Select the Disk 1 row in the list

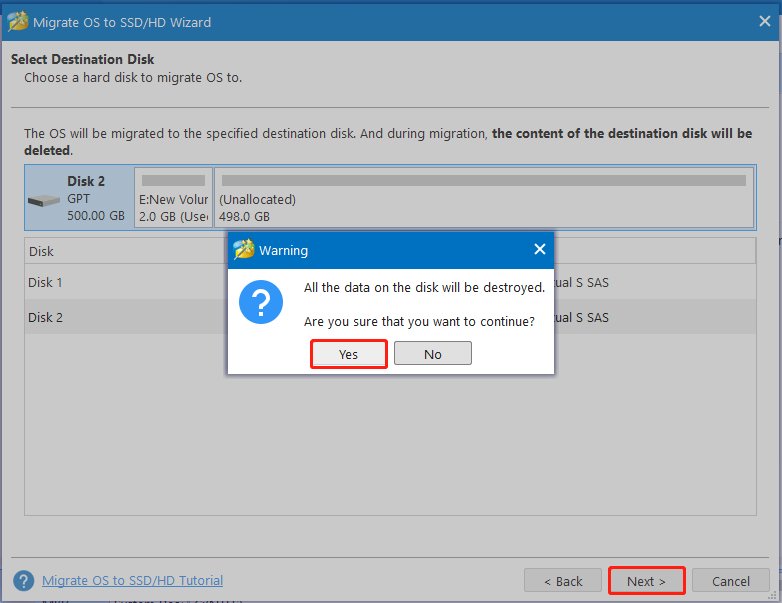tap(390, 282)
